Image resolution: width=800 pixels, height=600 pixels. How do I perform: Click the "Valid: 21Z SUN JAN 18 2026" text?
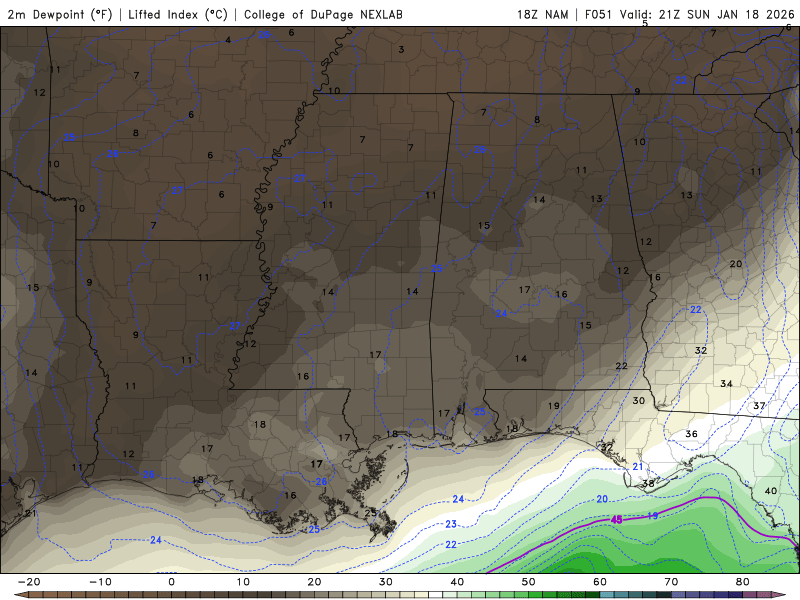tap(707, 14)
